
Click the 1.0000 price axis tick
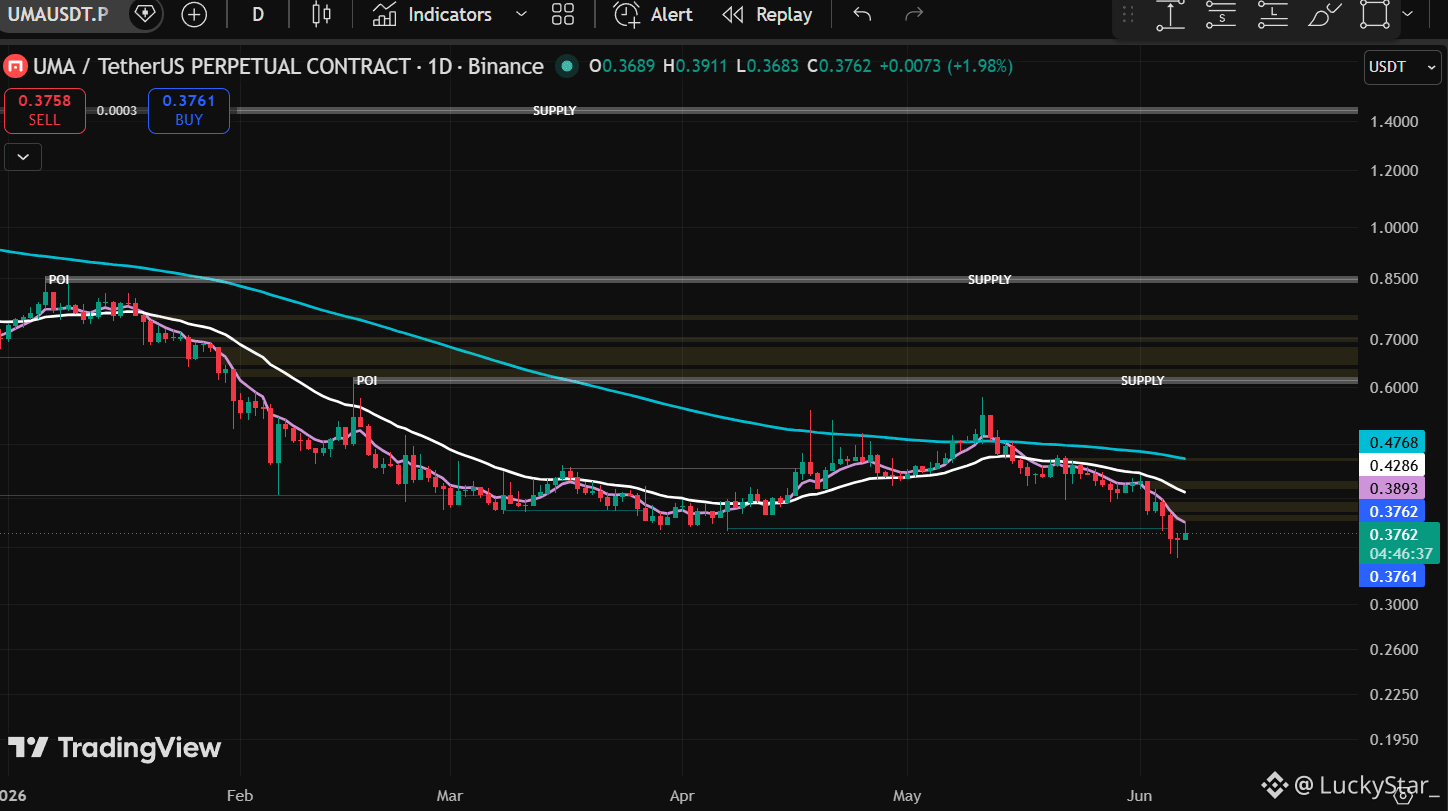(x=1395, y=228)
